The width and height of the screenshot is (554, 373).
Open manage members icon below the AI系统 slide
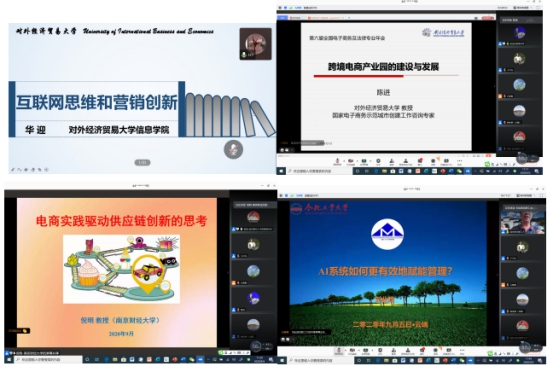click(x=407, y=351)
